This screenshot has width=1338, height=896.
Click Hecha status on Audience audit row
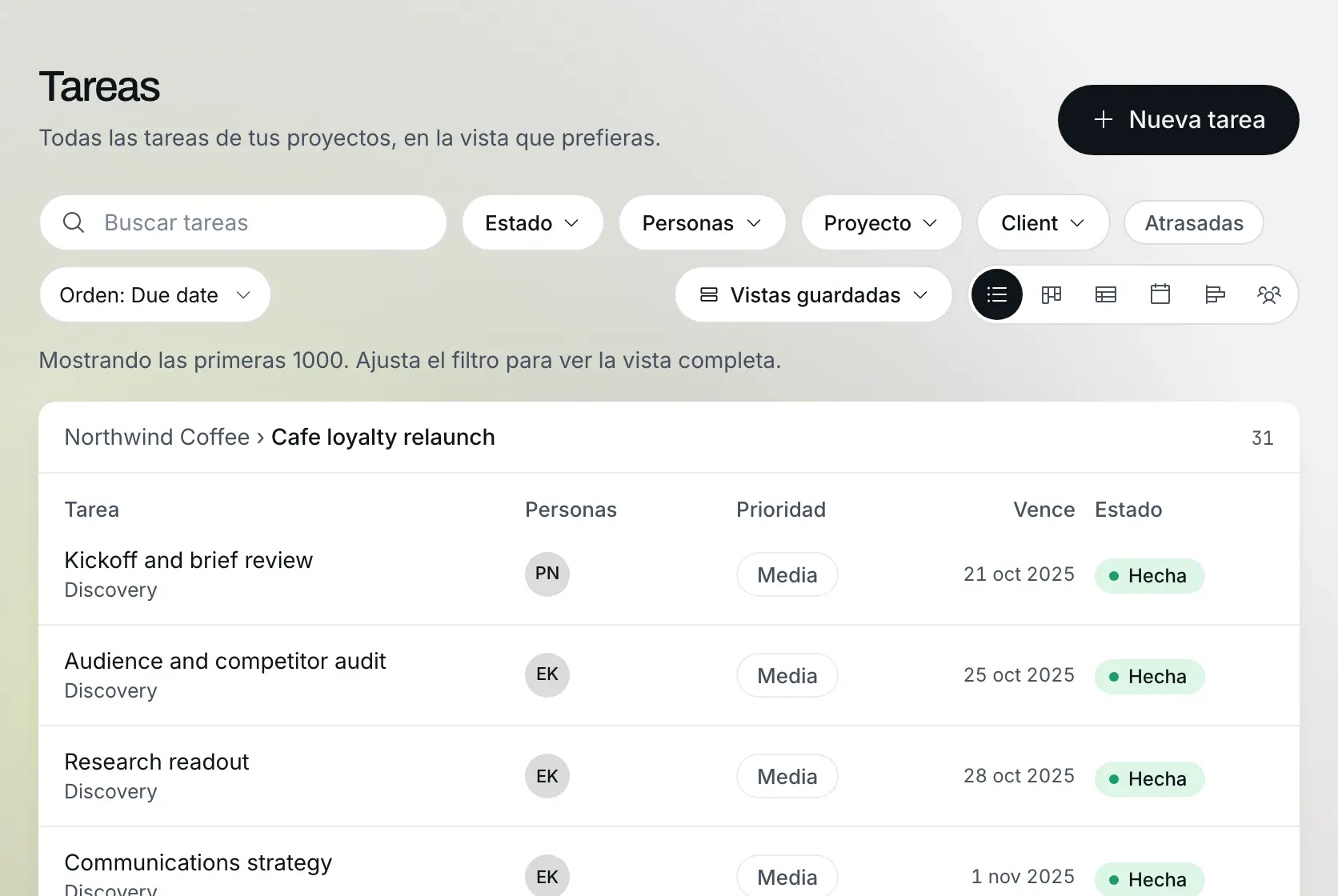tap(1149, 677)
